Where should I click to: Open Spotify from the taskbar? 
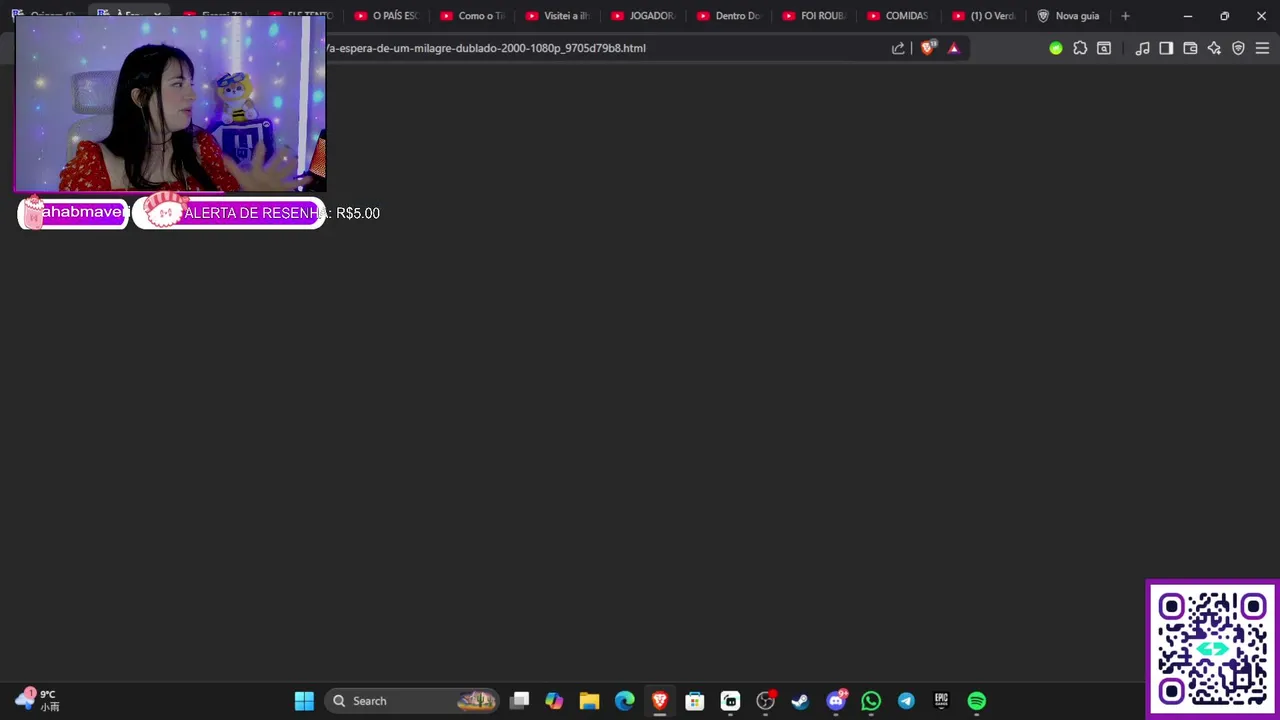coord(977,701)
